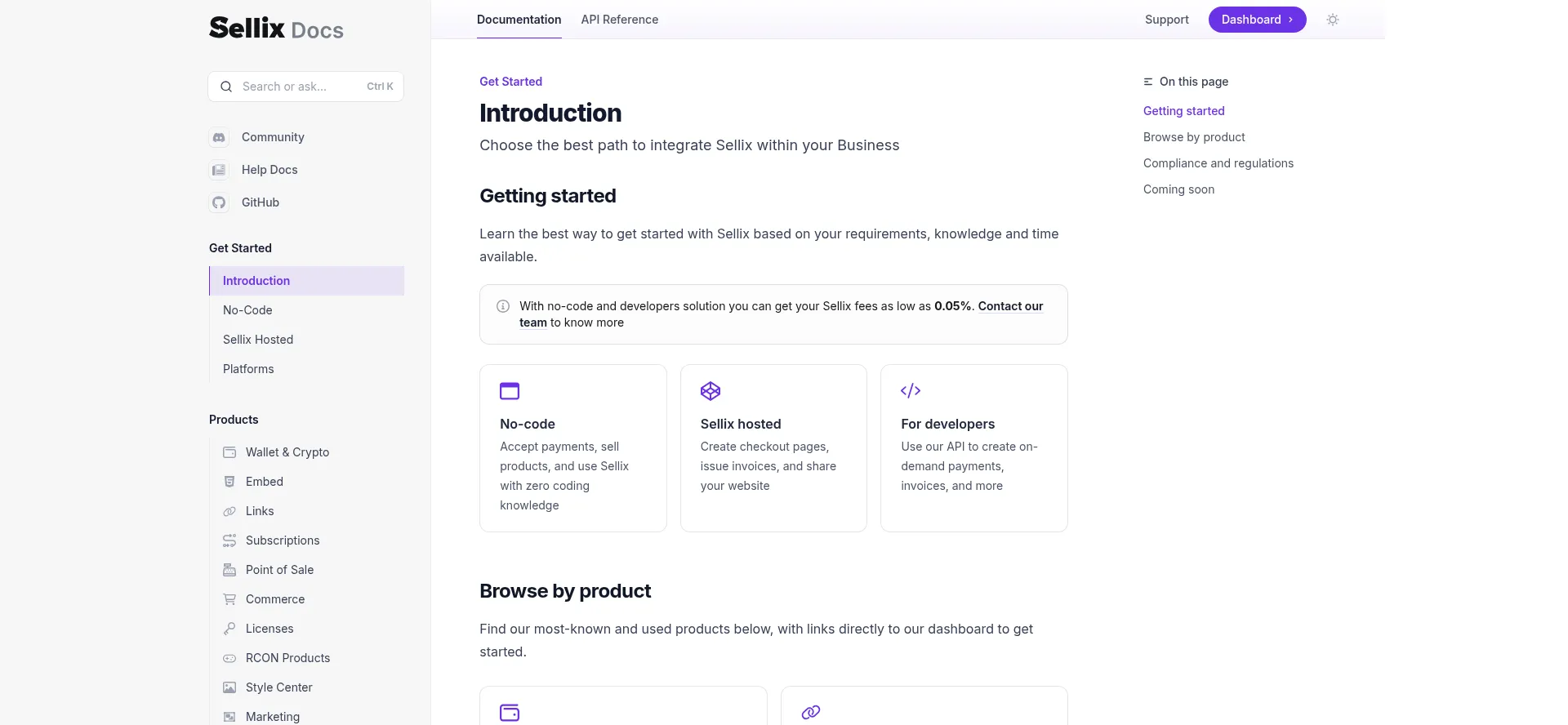Open the For developers card
The width and height of the screenshot is (1568, 725).
tap(973, 448)
